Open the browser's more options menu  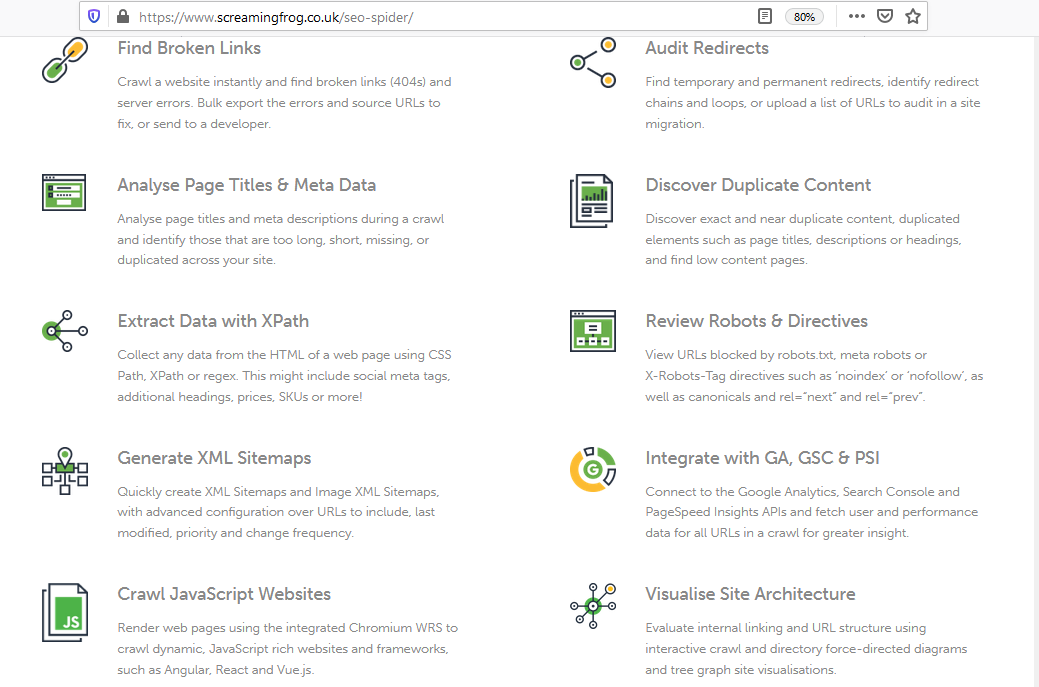856,16
